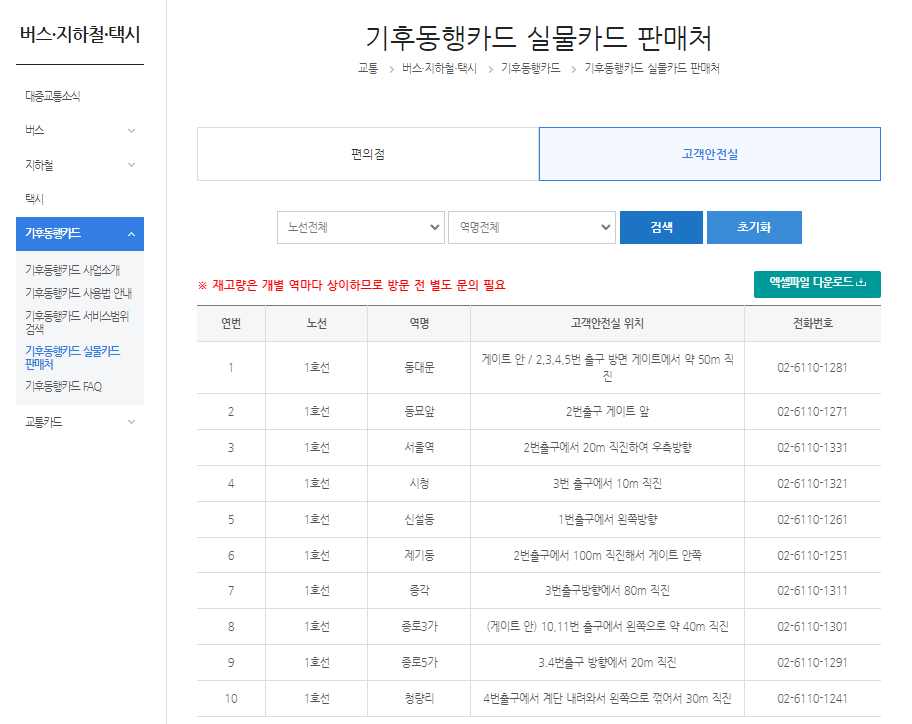The image size is (912, 724).
Task: Click phone number 02-6110-1291
Action: point(813,662)
